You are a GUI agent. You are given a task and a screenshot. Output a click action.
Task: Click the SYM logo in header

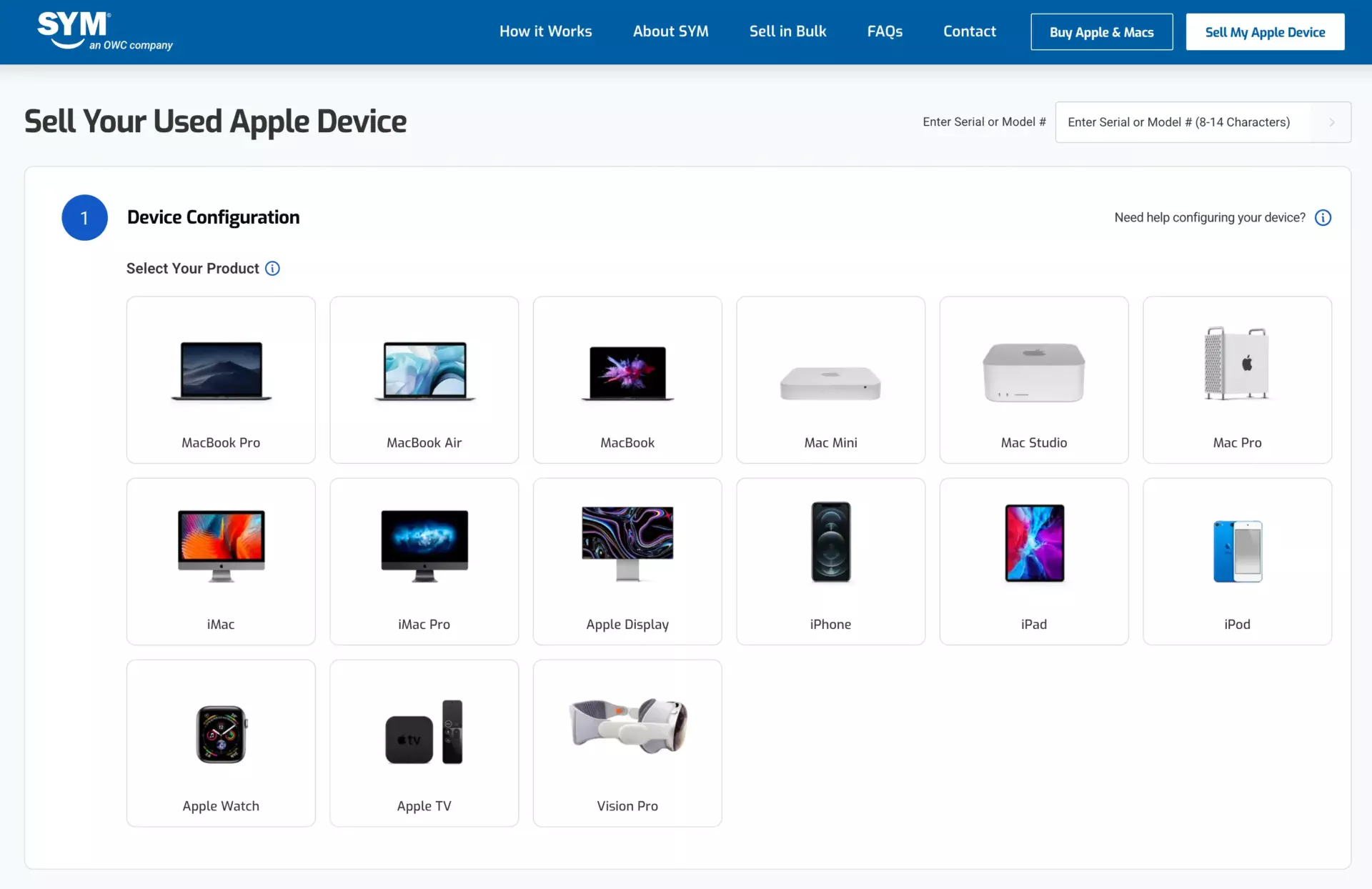point(105,31)
